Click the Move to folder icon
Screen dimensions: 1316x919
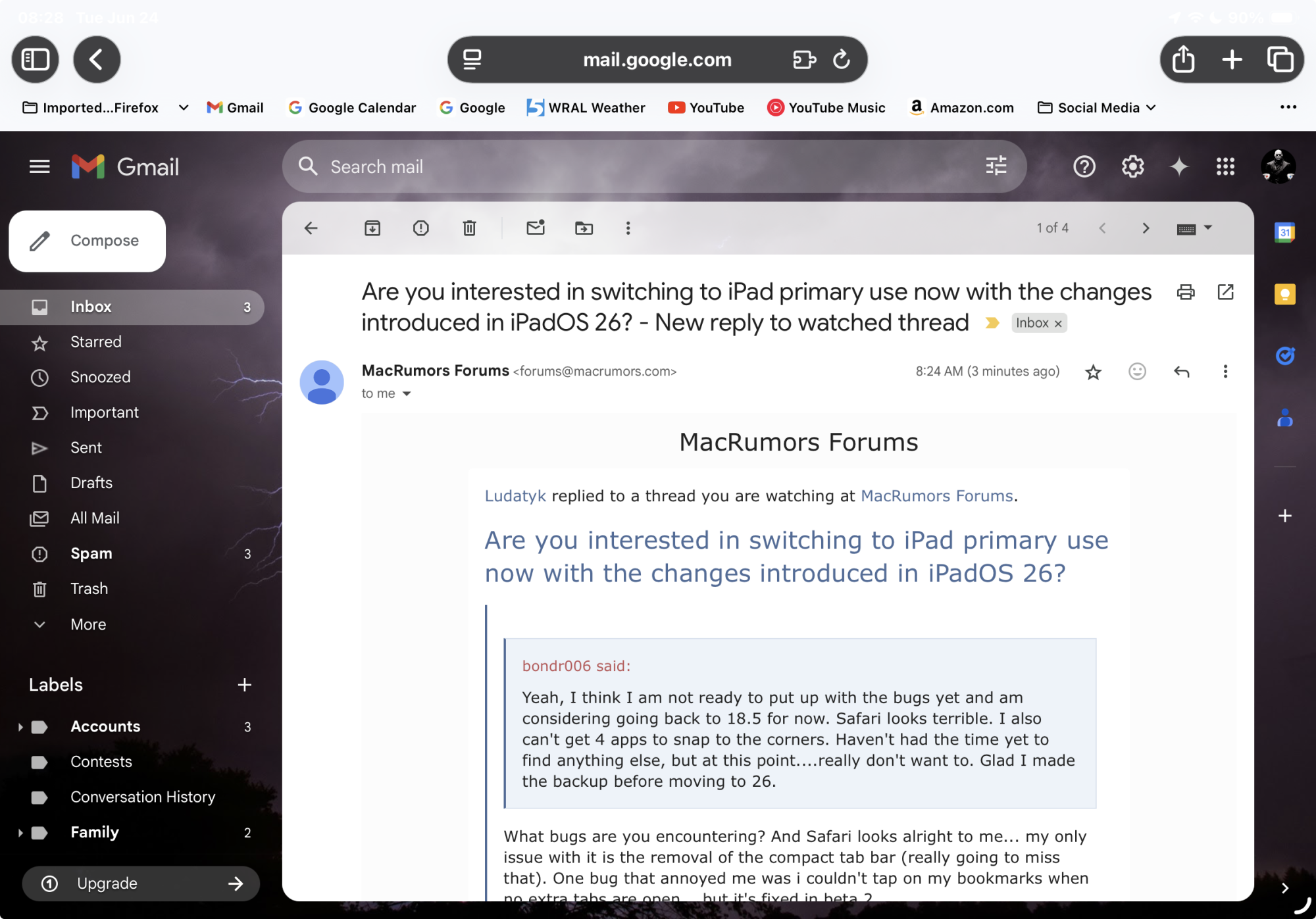pyautogui.click(x=584, y=228)
